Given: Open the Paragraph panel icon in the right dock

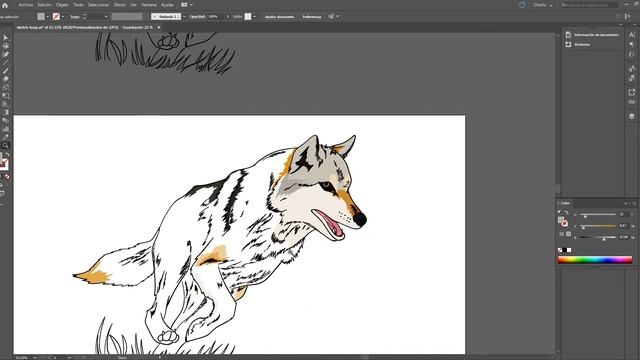Looking at the screenshot, I should coord(632,44).
